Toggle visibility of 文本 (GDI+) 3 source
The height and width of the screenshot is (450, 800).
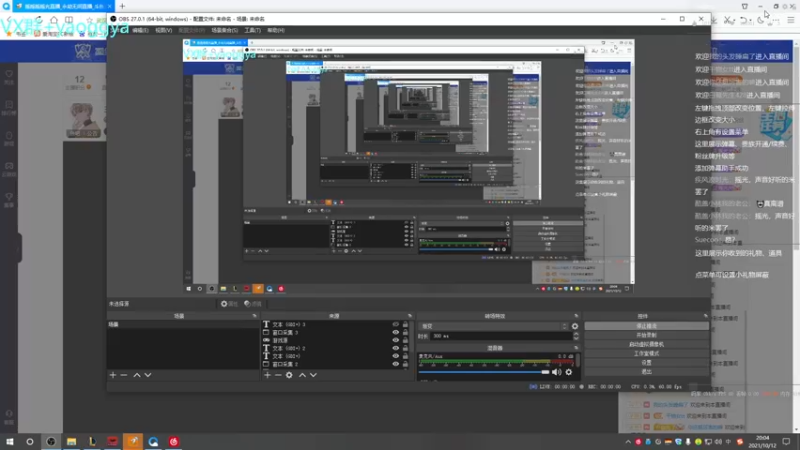395,324
